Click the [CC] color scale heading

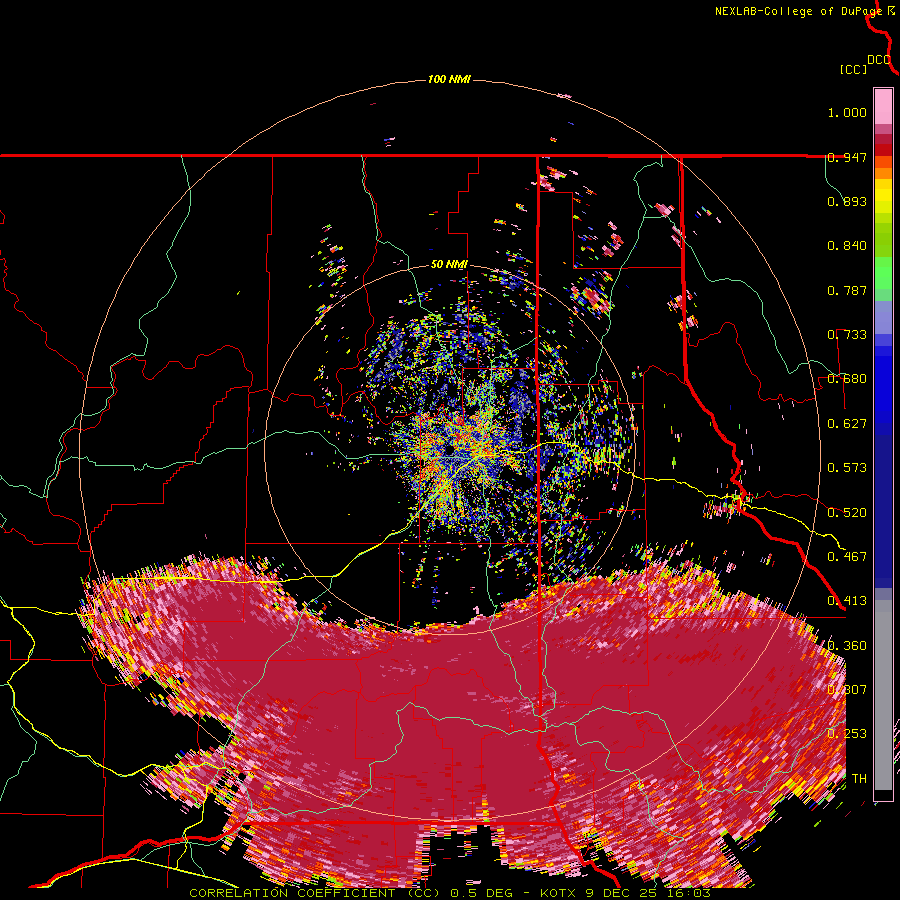click(x=854, y=69)
